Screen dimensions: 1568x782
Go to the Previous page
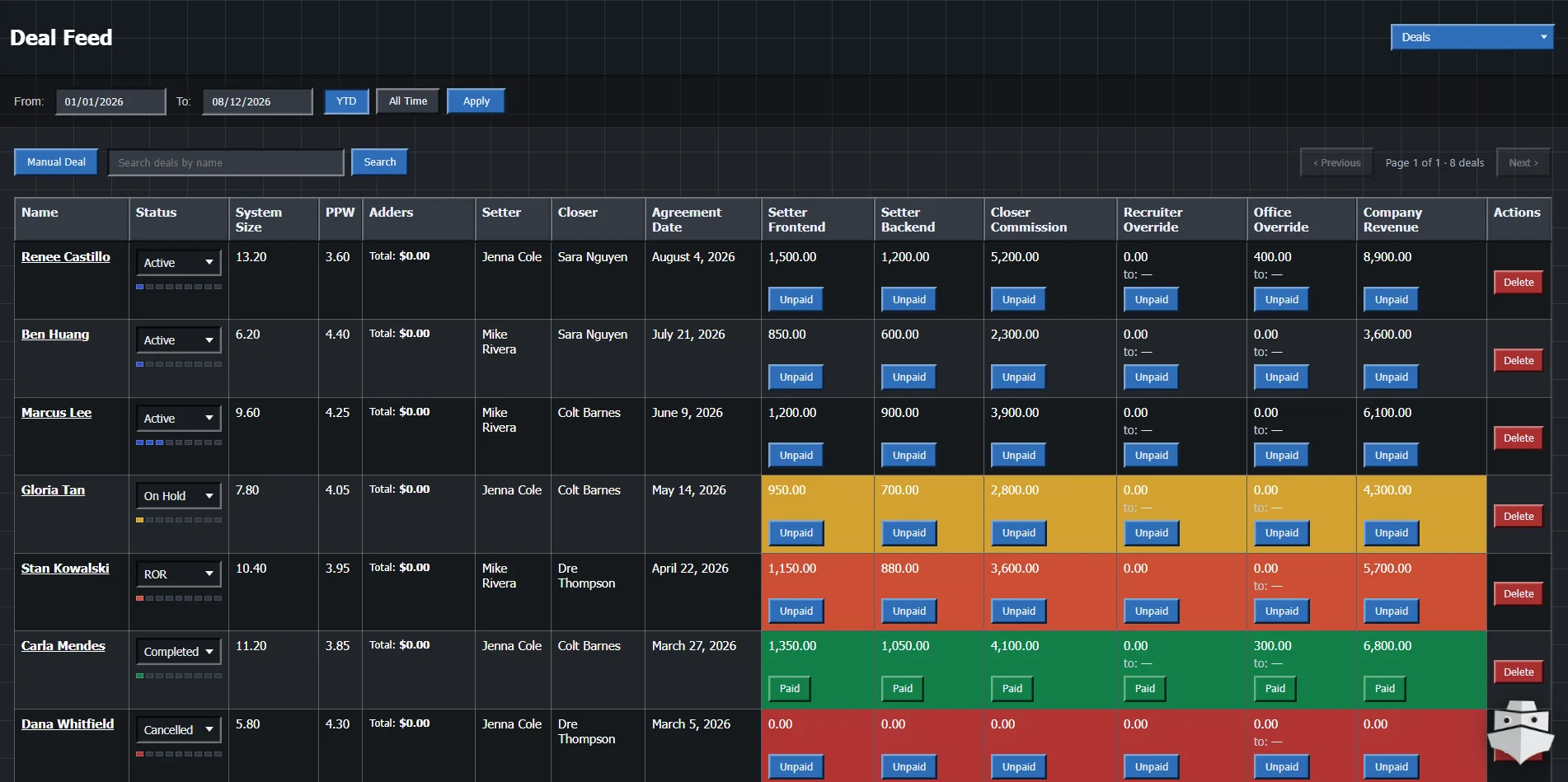[1336, 162]
